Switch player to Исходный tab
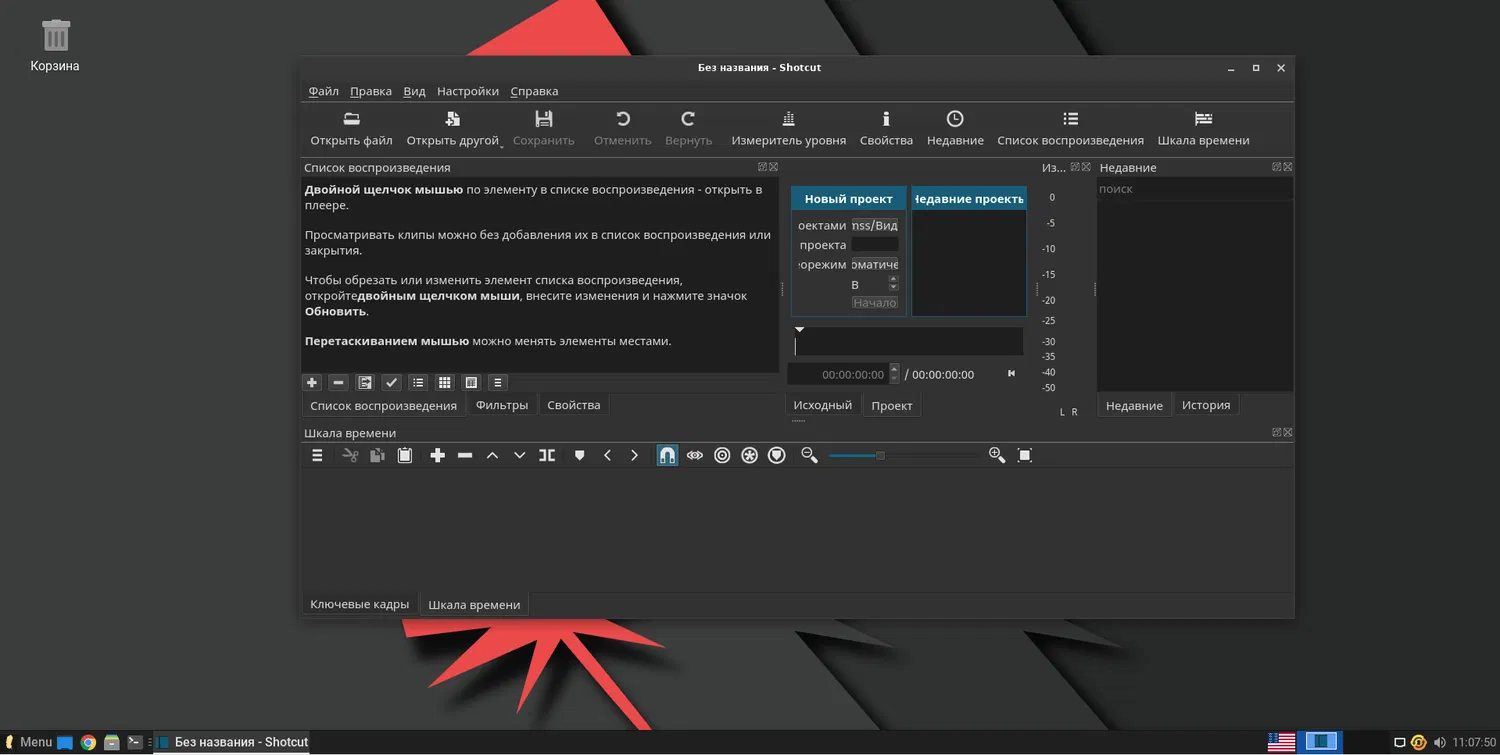Screen dimensions: 1500x755 coord(822,405)
